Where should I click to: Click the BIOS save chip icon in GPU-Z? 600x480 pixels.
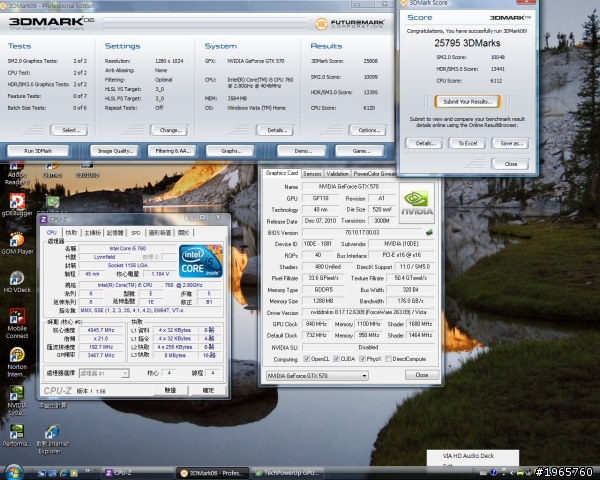429,232
